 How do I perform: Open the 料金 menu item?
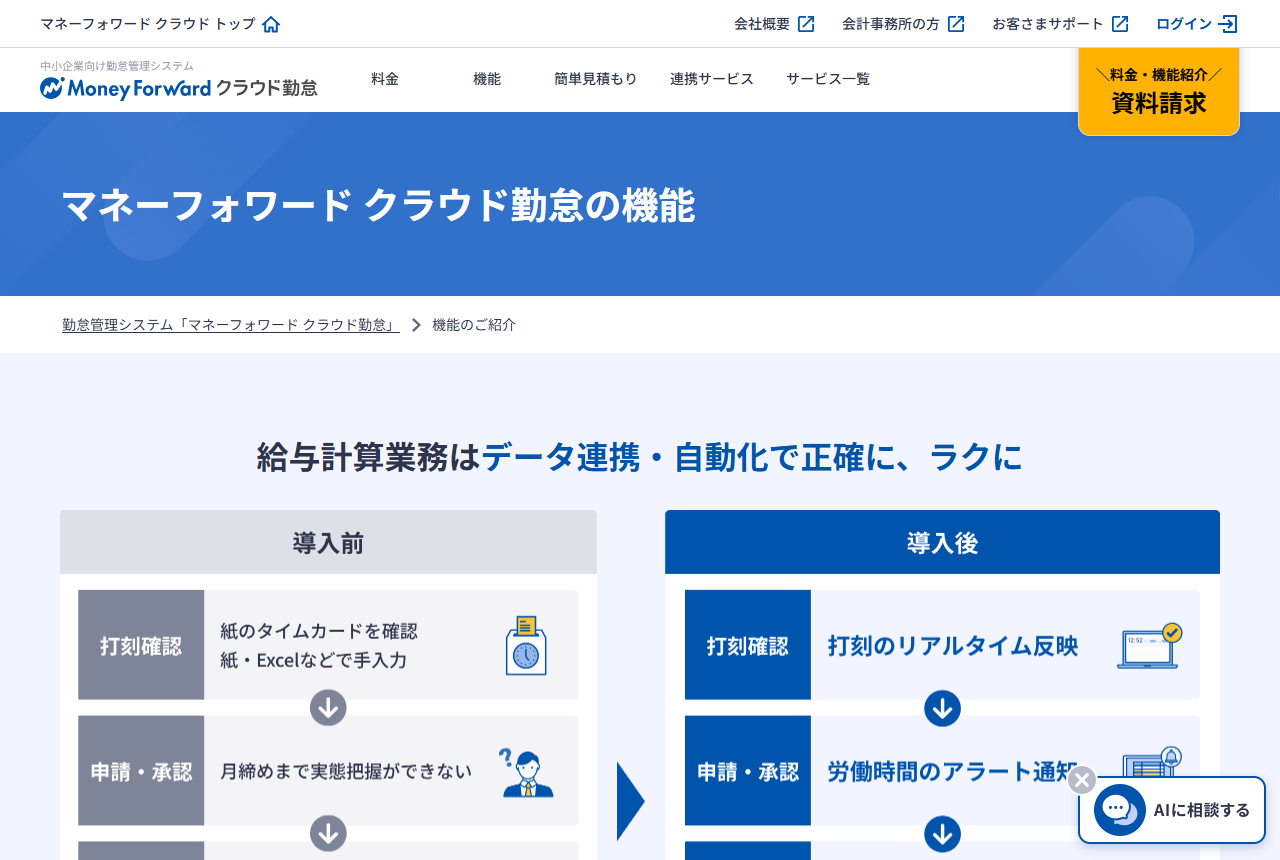(385, 79)
